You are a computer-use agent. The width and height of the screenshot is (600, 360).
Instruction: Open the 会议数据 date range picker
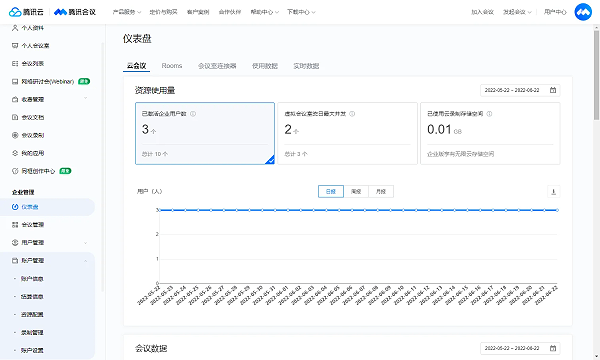pyautogui.click(x=520, y=348)
